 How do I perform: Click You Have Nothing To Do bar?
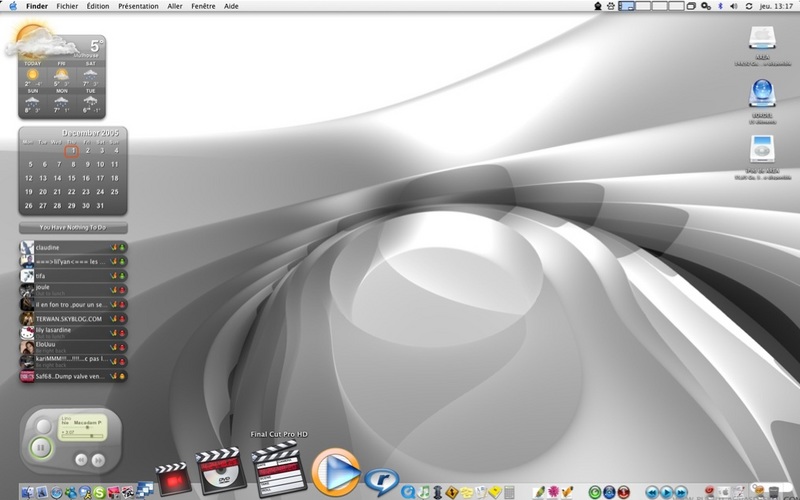tap(73, 228)
